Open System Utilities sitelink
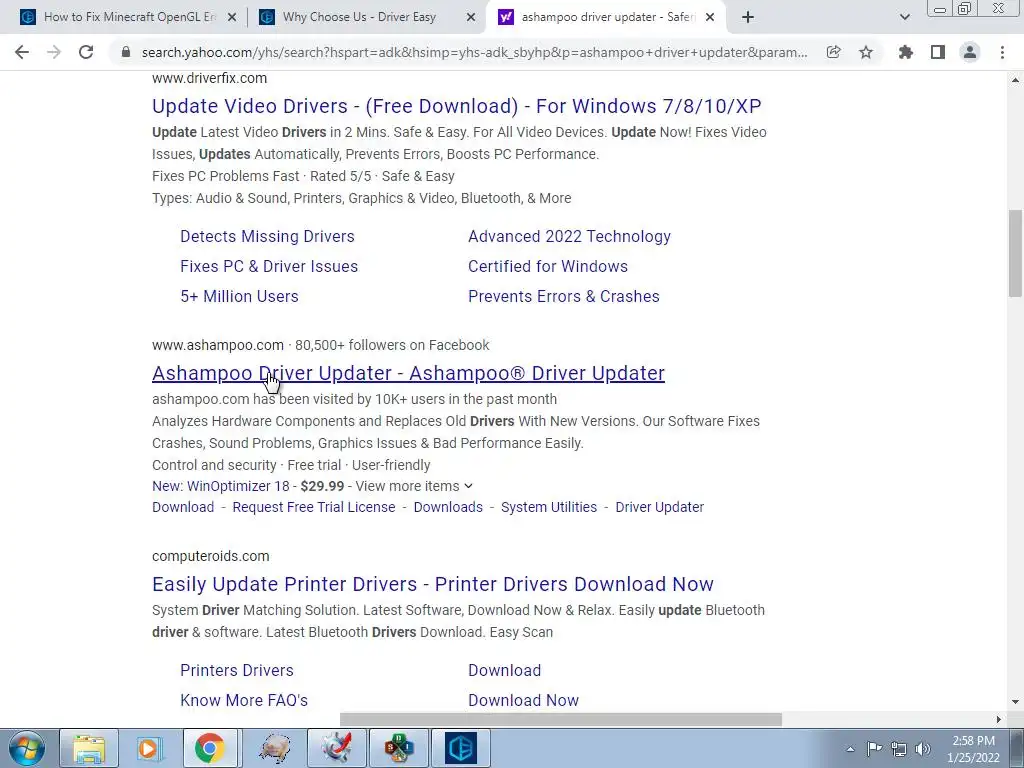This screenshot has height=768, width=1024. (549, 507)
